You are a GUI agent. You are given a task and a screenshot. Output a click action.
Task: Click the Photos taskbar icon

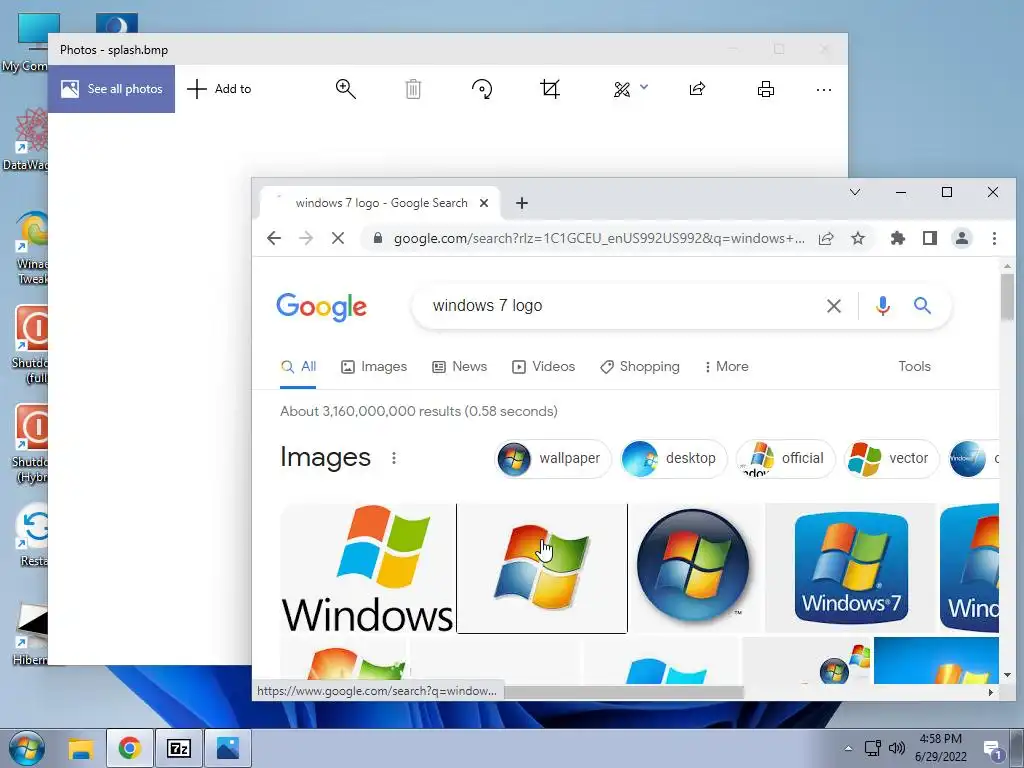(228, 748)
